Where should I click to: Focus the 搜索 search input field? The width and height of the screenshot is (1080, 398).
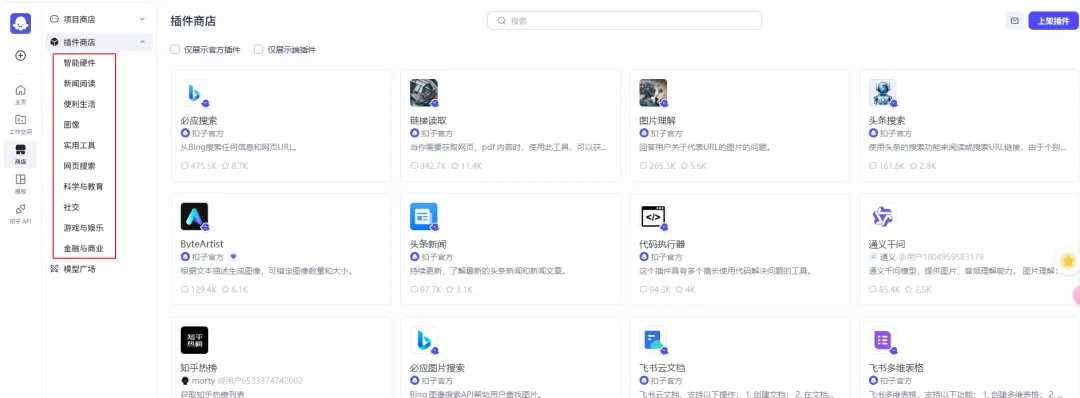[624, 21]
